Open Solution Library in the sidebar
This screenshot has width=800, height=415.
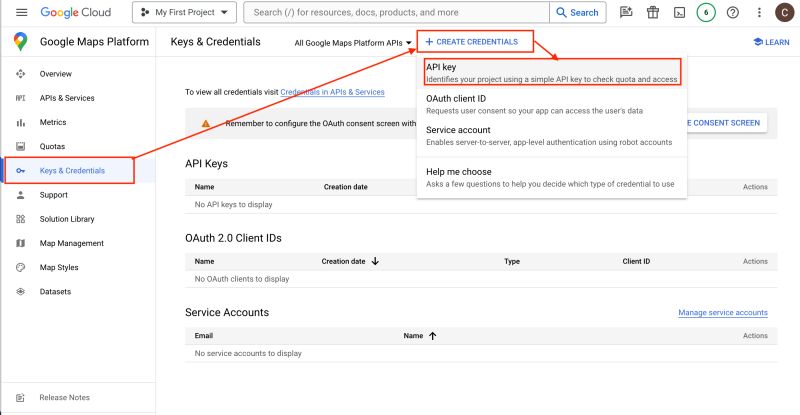pyautogui.click(x=67, y=219)
